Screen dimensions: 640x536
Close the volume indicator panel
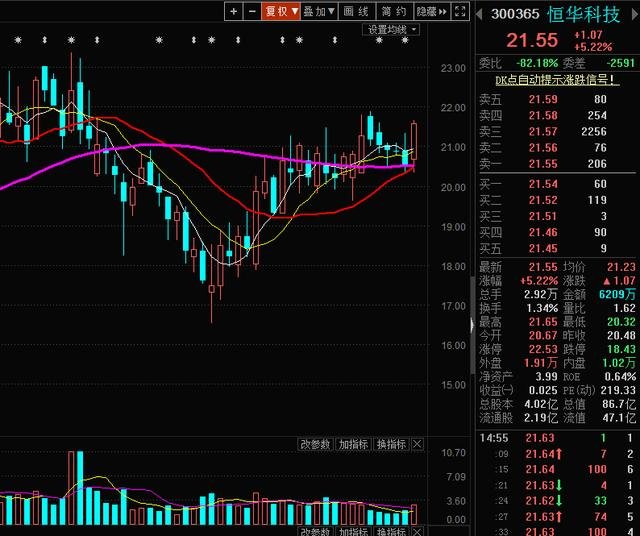418,444
